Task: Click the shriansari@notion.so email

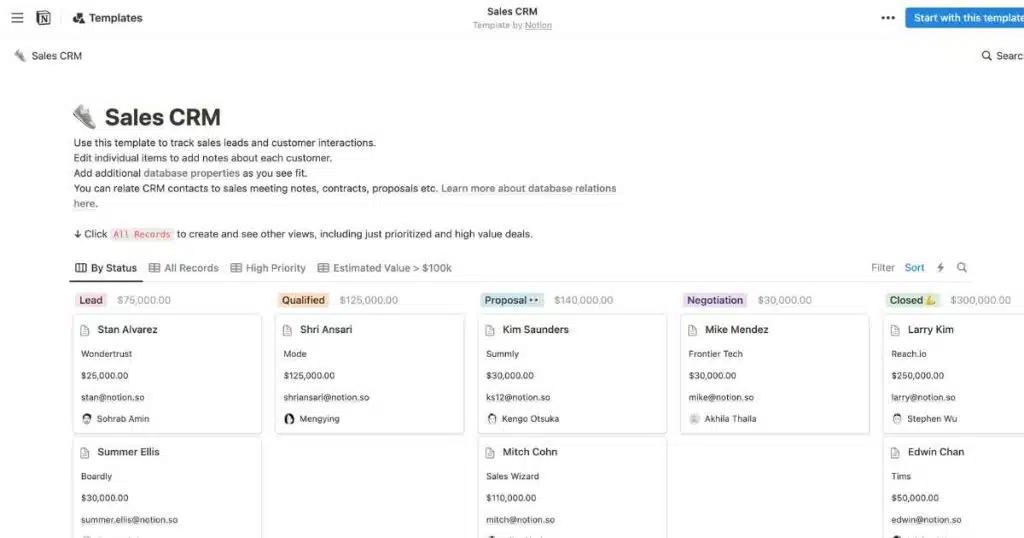Action: (x=326, y=397)
